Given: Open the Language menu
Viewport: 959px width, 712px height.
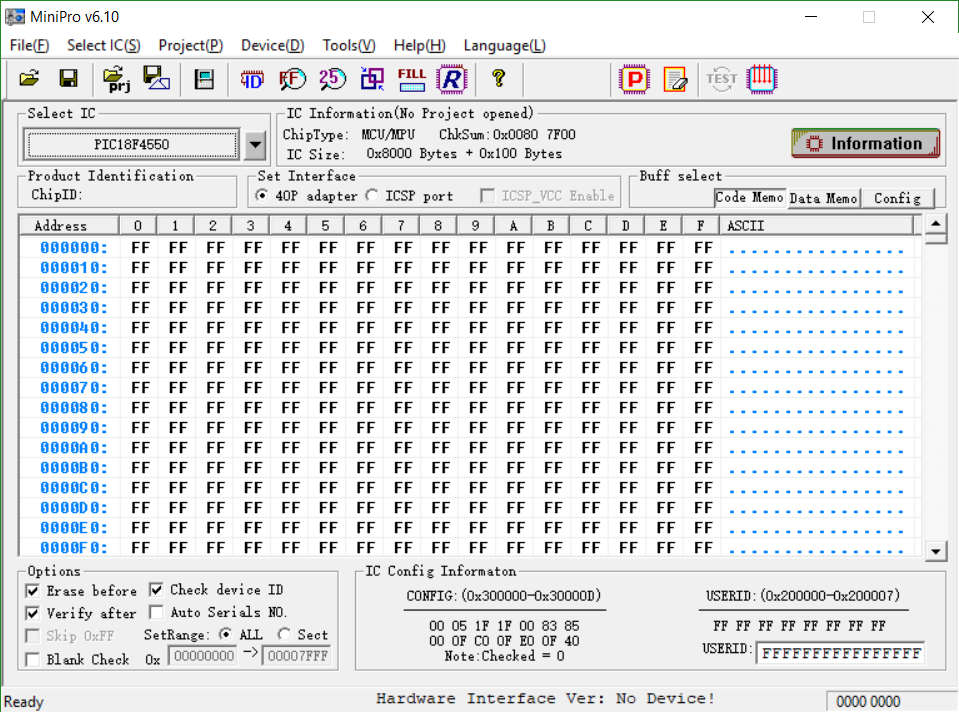Looking at the screenshot, I should tap(505, 46).
